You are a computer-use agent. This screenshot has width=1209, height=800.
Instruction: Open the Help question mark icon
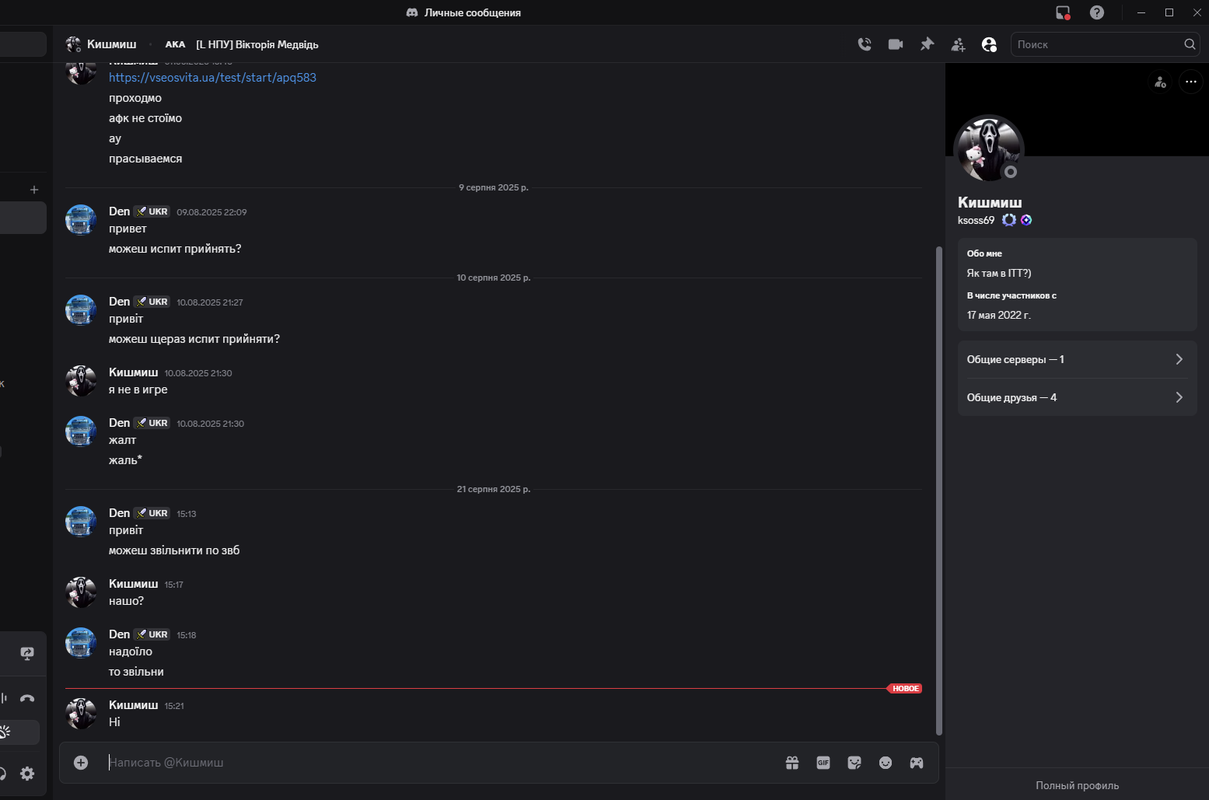(1097, 12)
